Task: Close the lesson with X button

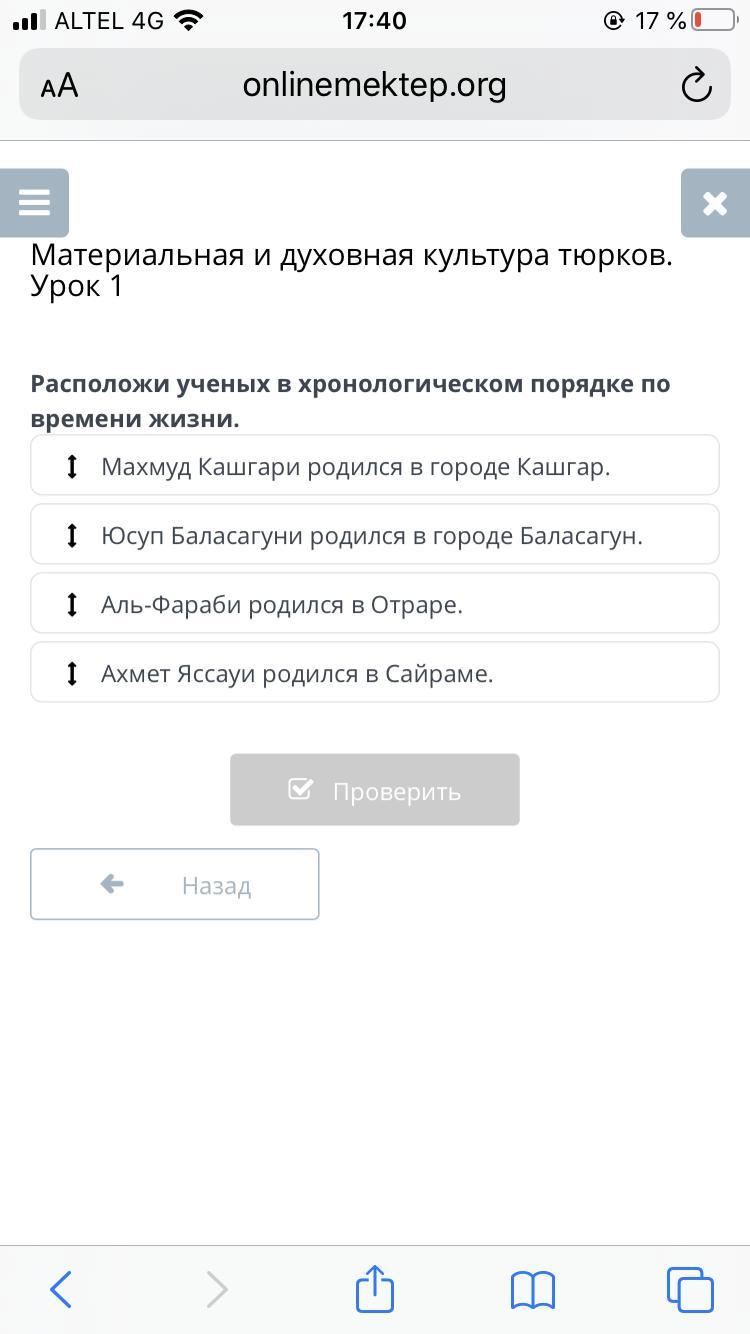Action: [x=715, y=203]
